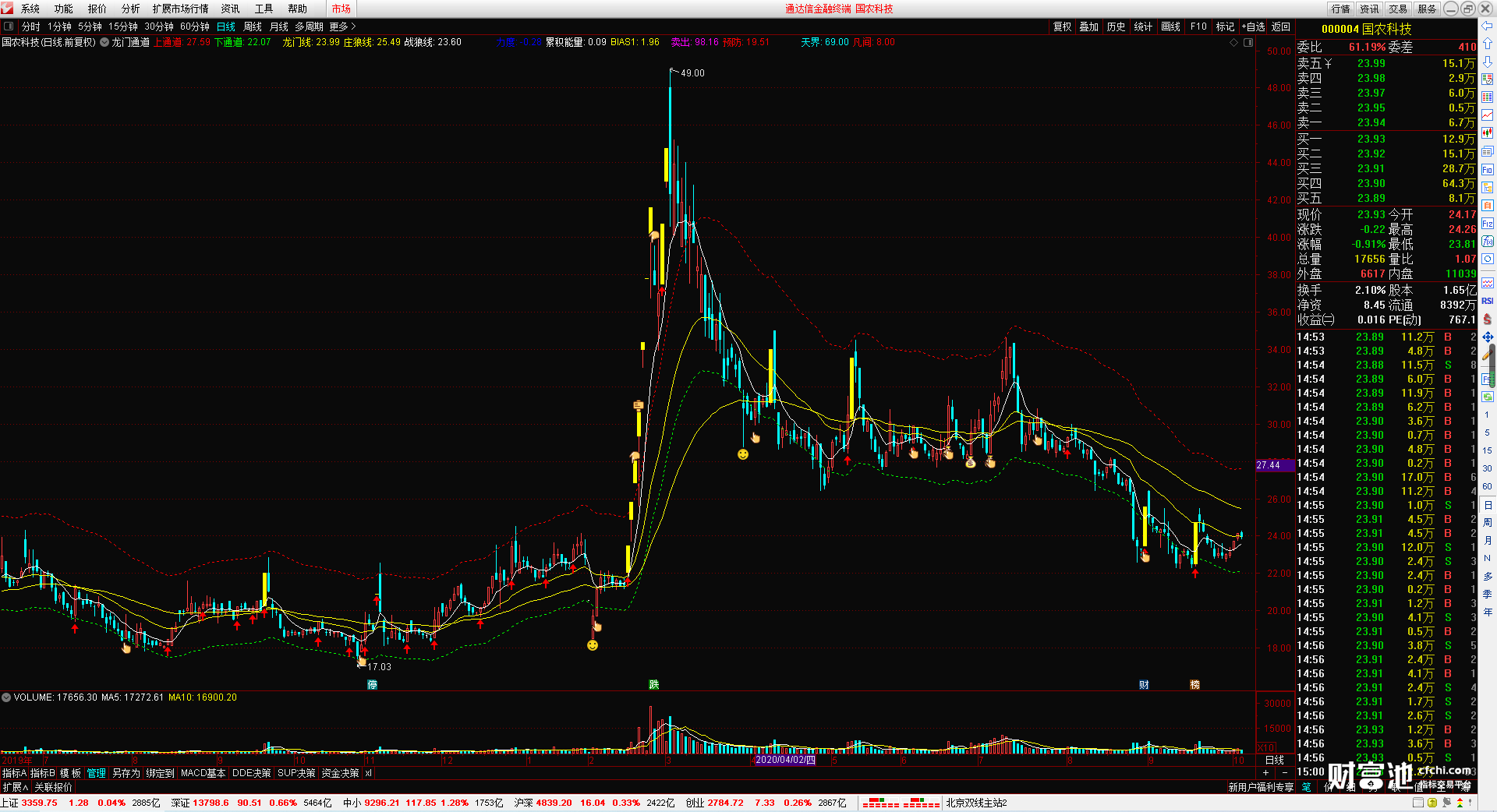Viewport: 1497px width, 812px height.
Task: Click the F10 company info sidebar icon
Action: (x=1487, y=170)
